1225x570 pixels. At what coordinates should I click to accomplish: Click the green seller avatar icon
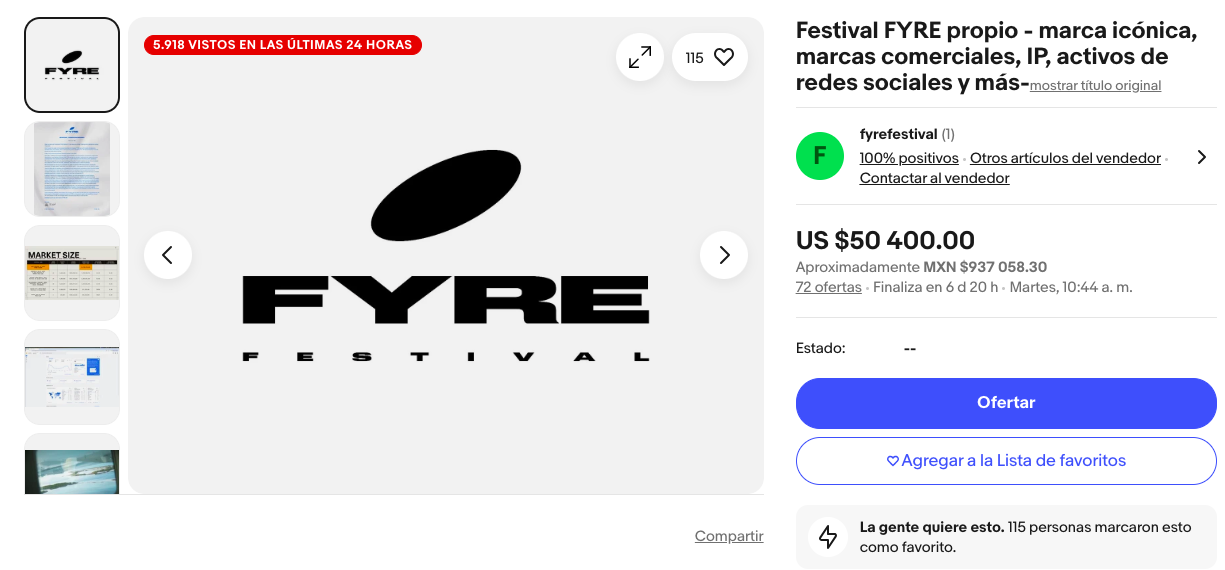point(820,156)
